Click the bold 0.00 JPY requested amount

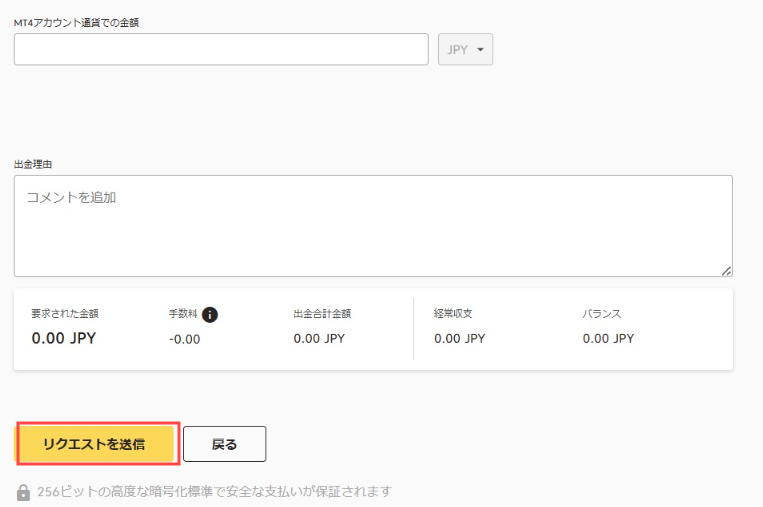pos(64,338)
